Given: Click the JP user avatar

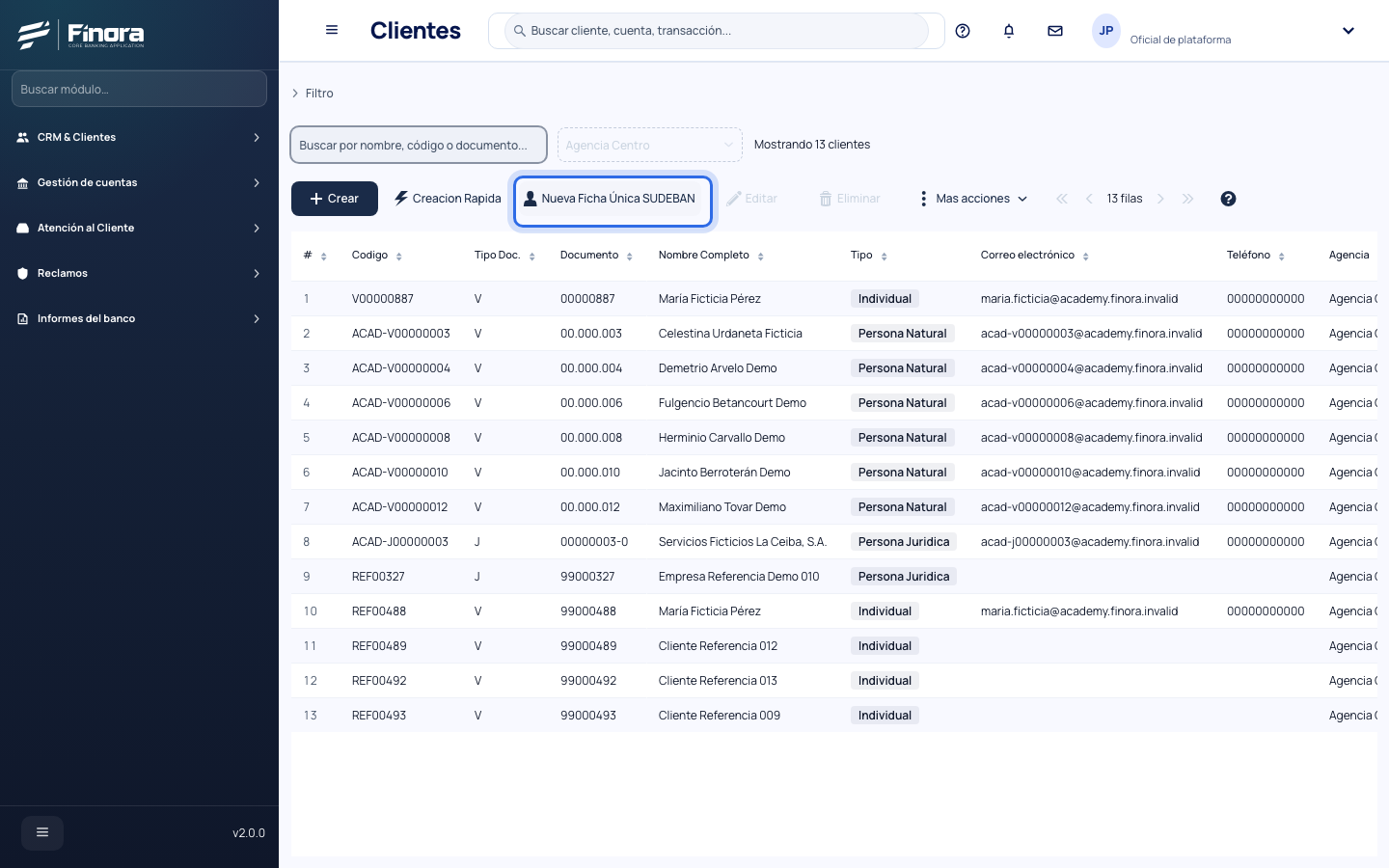Looking at the screenshot, I should (x=1106, y=31).
